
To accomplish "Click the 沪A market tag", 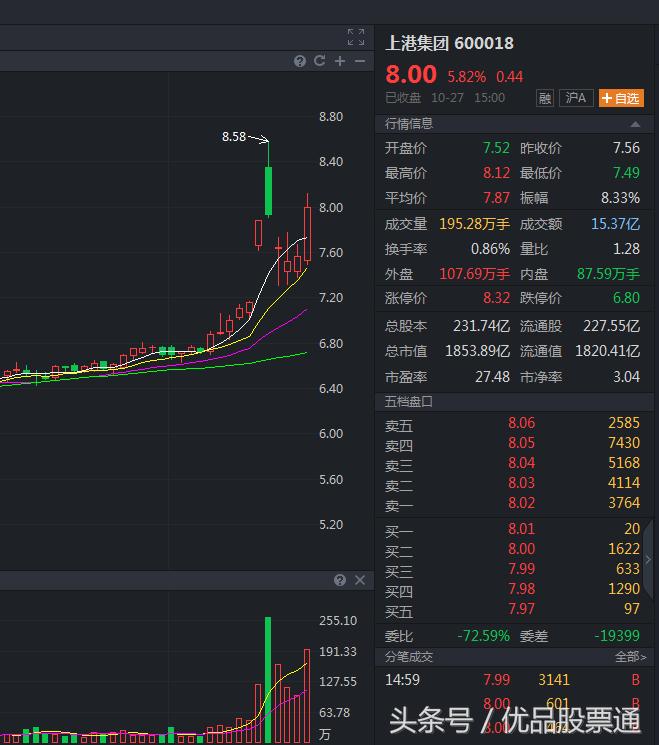I will [x=576, y=98].
